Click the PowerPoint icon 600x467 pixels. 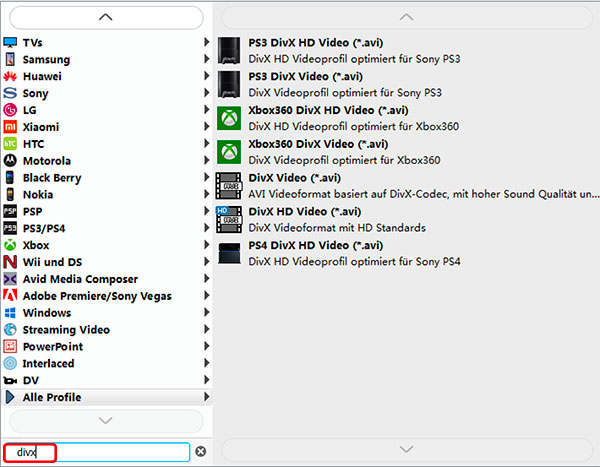[x=10, y=346]
